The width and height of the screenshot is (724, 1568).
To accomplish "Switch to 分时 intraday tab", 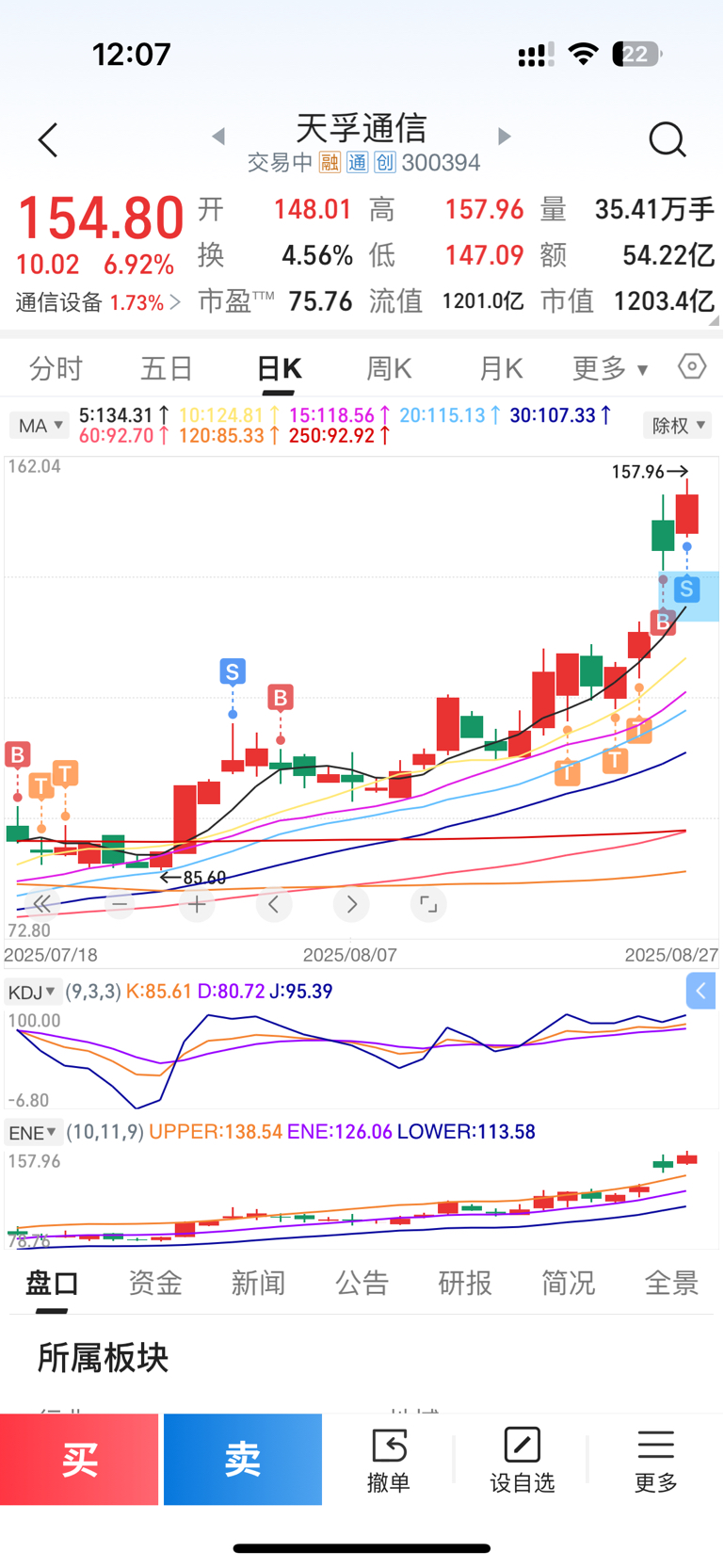I will click(56, 368).
